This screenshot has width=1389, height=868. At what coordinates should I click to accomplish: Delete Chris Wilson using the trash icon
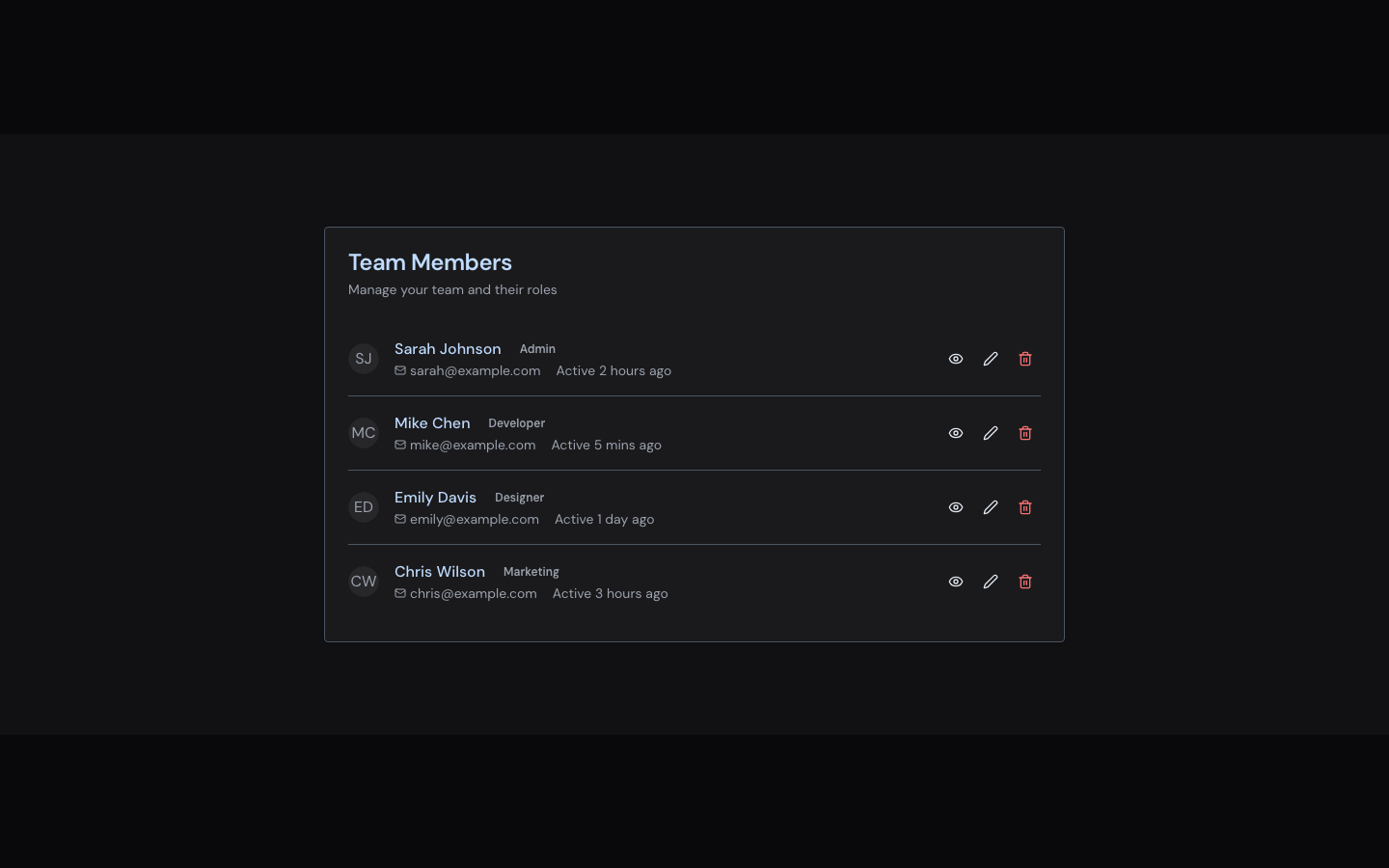pyautogui.click(x=1025, y=582)
